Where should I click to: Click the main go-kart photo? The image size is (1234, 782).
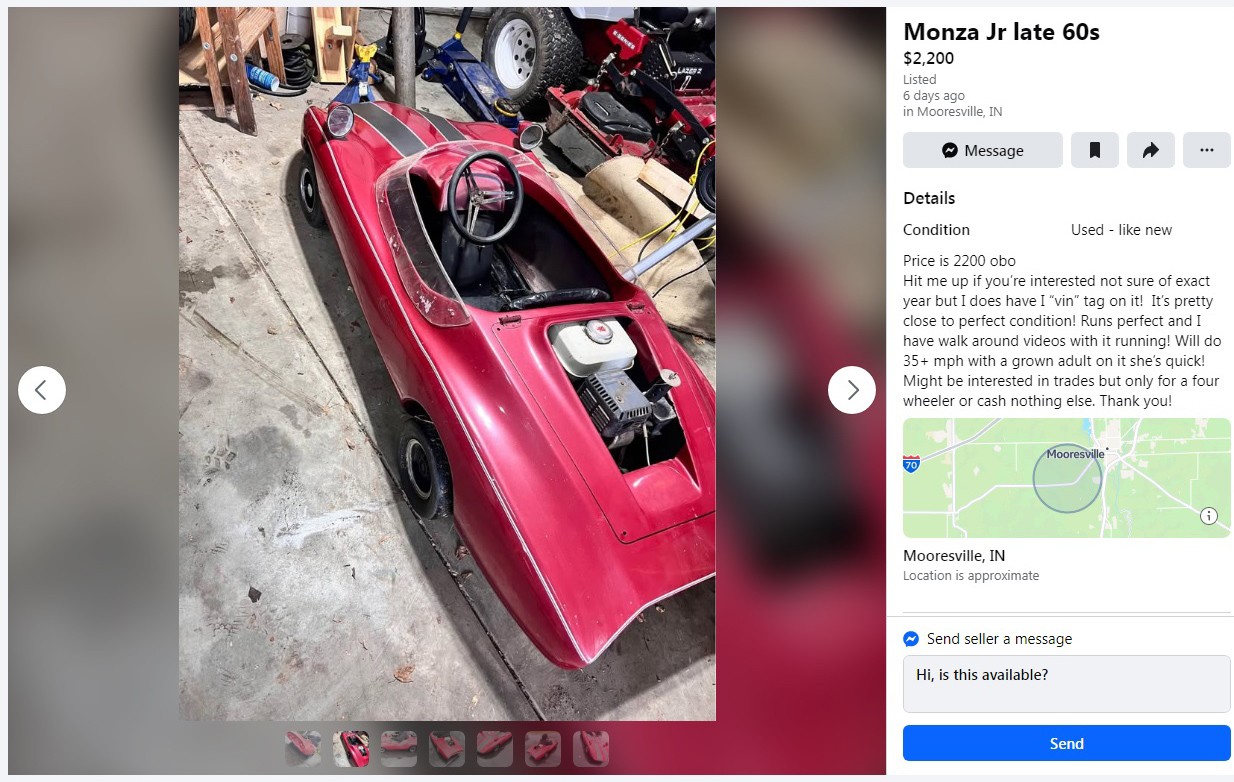tap(447, 364)
